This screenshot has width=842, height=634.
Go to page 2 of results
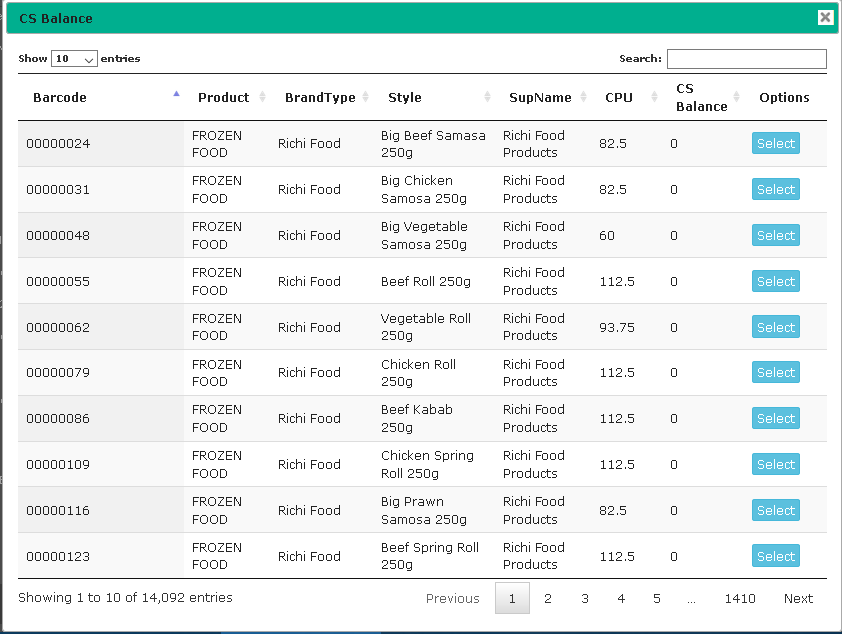pos(548,598)
